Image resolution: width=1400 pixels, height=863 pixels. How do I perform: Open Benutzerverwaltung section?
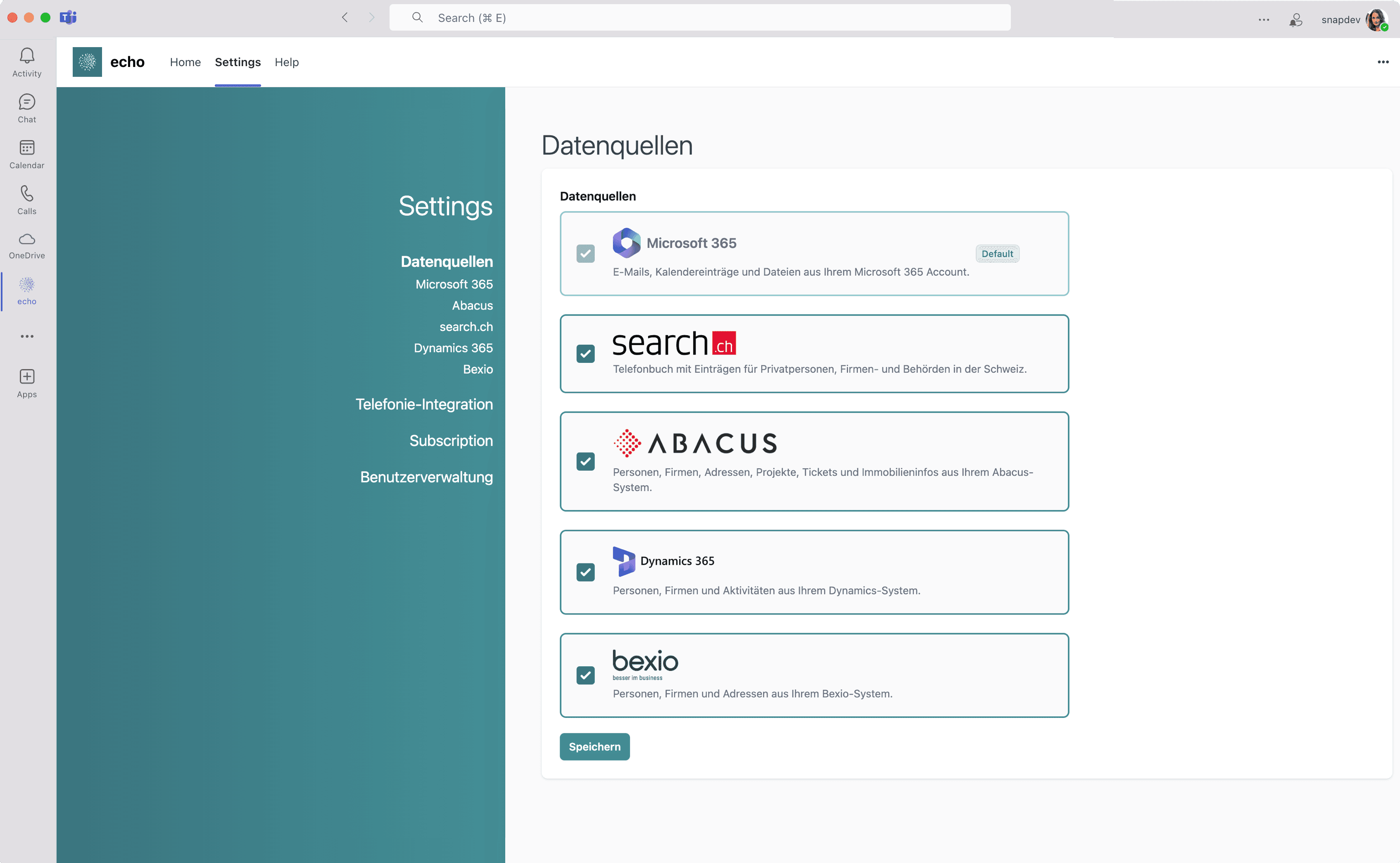426,477
